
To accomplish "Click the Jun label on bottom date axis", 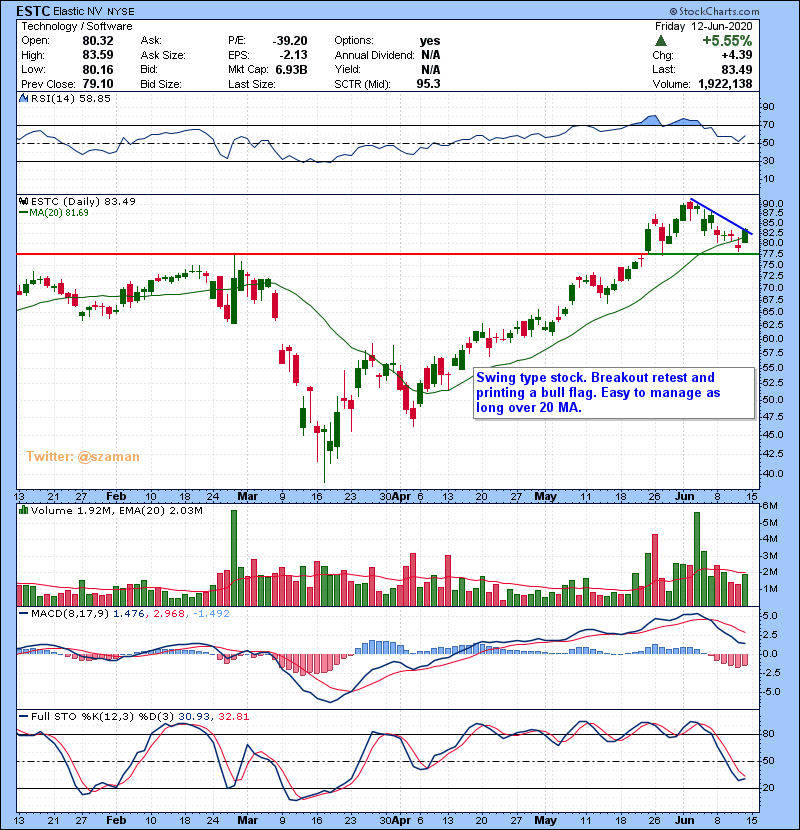I will click(x=685, y=820).
